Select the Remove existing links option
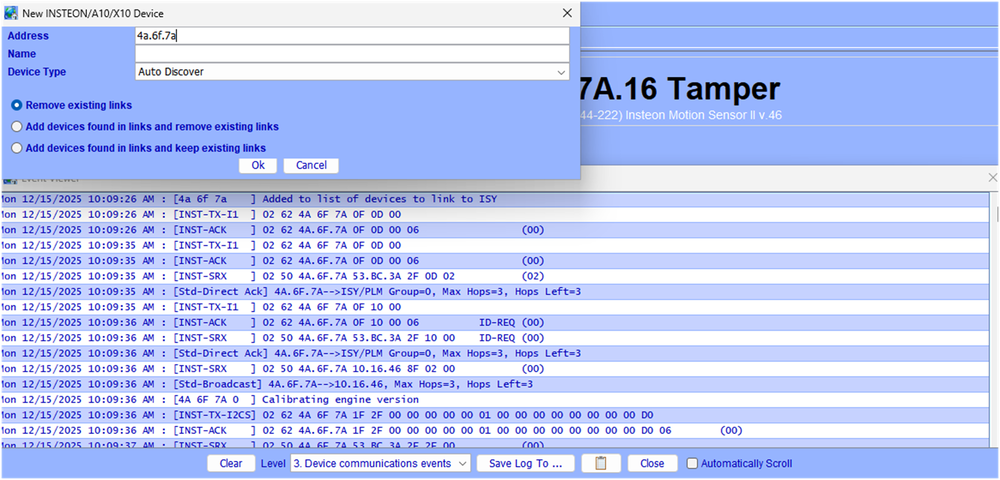1000x480 pixels. [x=16, y=105]
